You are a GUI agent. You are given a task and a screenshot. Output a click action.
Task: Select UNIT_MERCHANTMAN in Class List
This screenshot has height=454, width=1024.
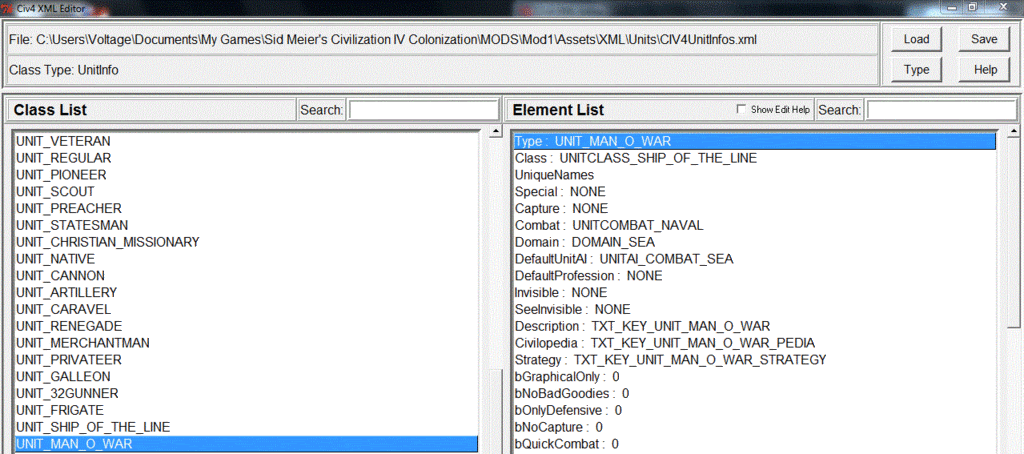tap(246, 343)
